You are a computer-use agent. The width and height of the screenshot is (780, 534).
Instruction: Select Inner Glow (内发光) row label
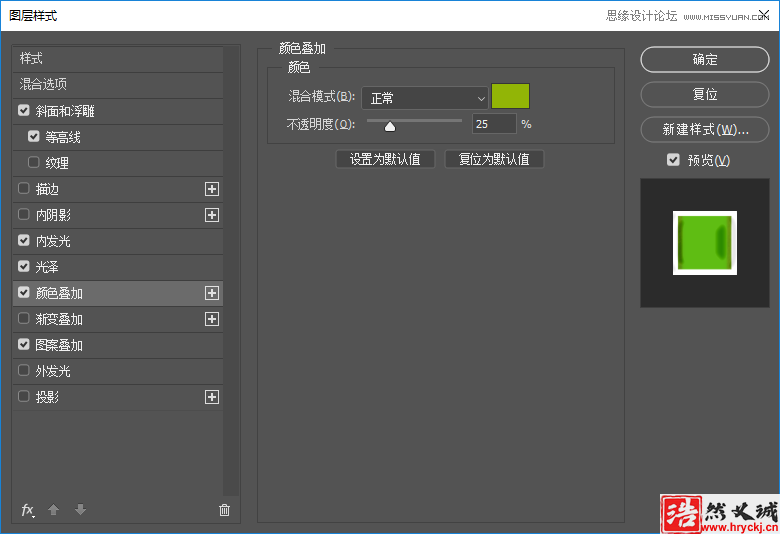[53, 241]
